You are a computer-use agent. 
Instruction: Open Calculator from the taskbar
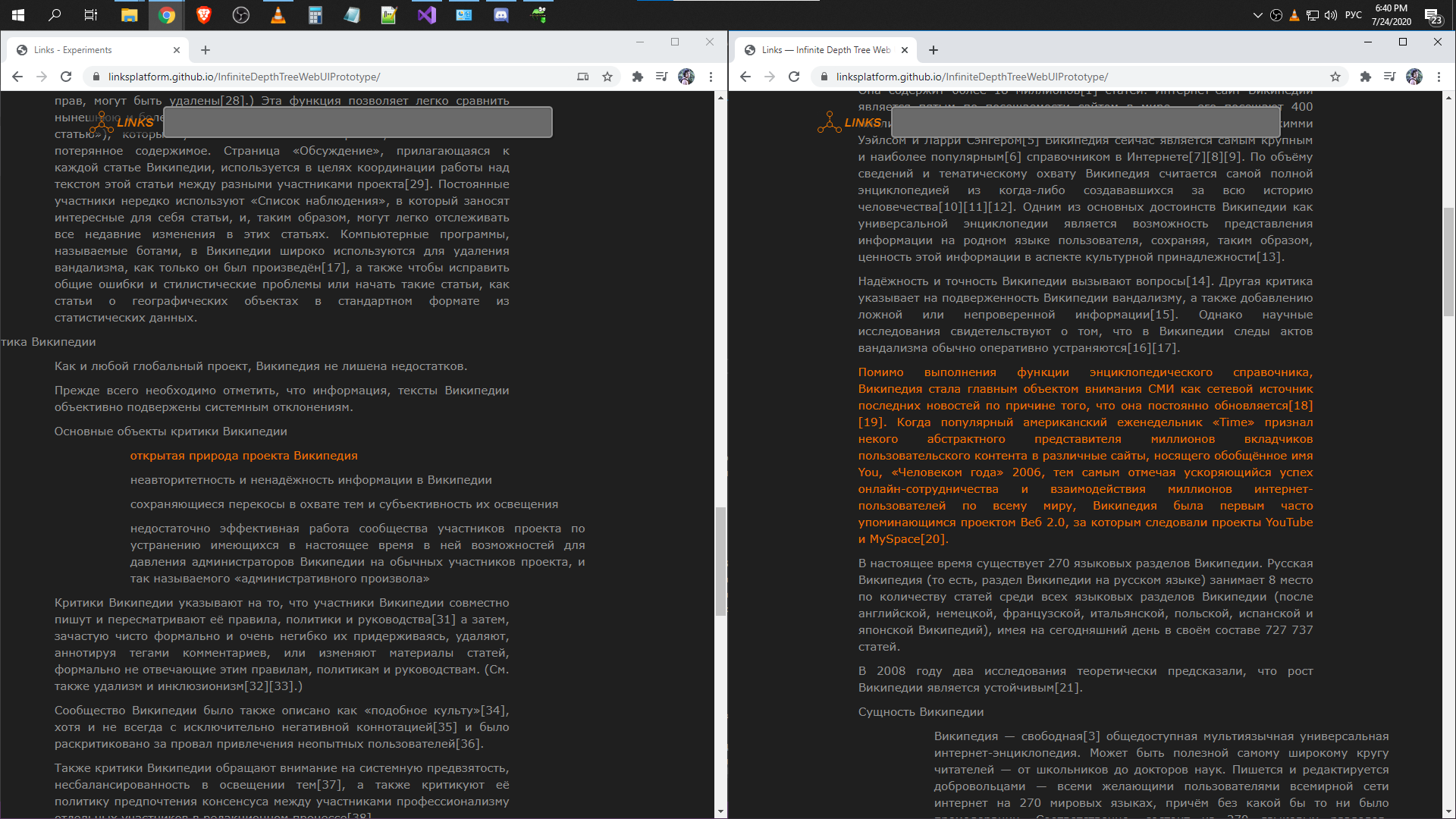(x=315, y=14)
